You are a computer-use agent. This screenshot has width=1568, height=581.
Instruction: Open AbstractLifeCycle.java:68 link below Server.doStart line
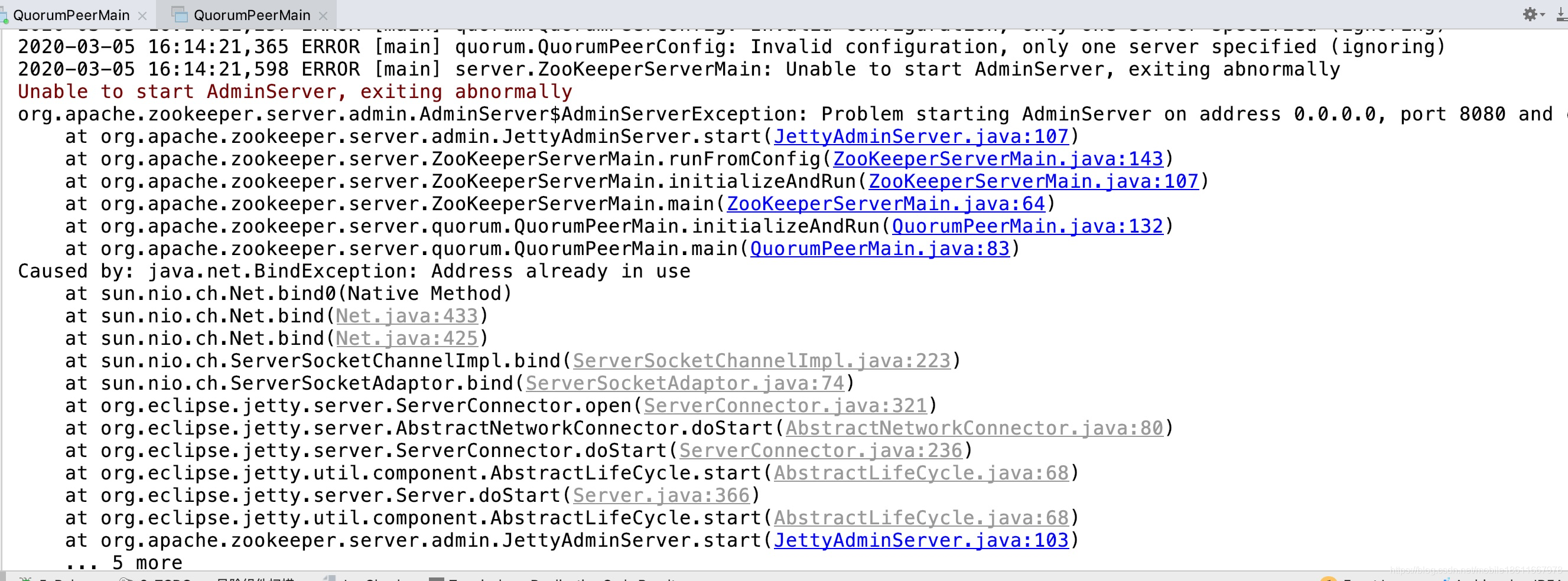pyautogui.click(x=921, y=518)
